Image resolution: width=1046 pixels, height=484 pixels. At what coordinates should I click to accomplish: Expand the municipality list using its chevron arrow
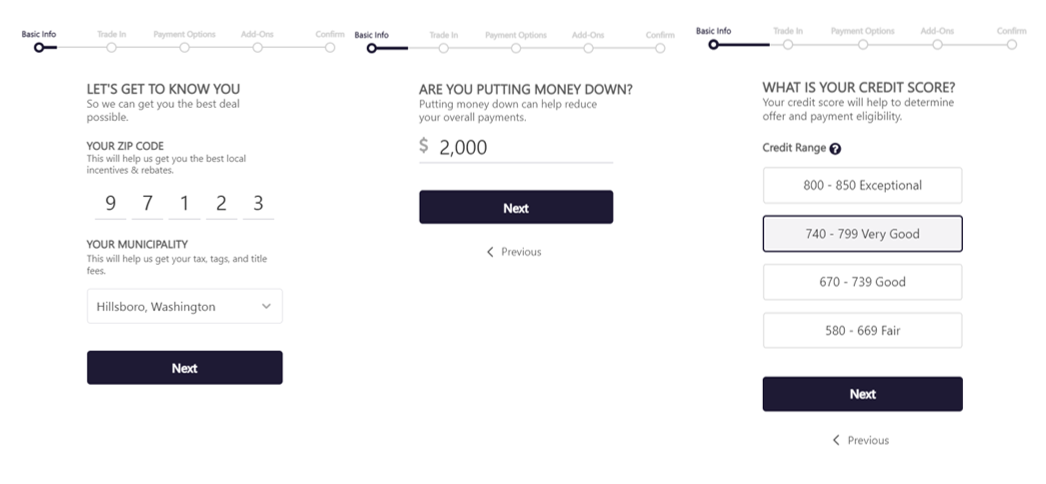266,307
